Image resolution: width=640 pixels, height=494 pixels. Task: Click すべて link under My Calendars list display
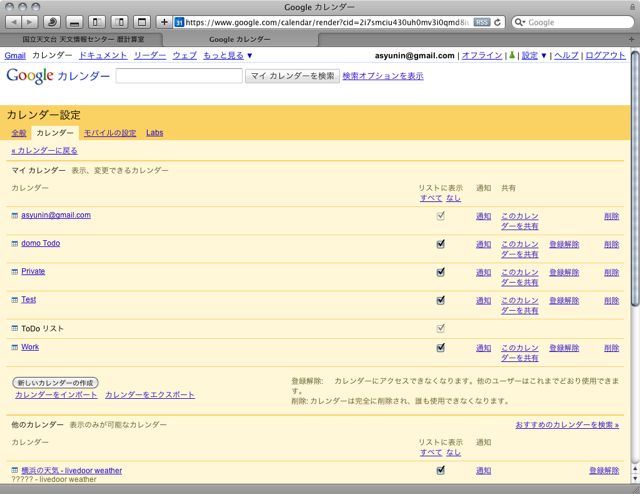click(x=431, y=198)
